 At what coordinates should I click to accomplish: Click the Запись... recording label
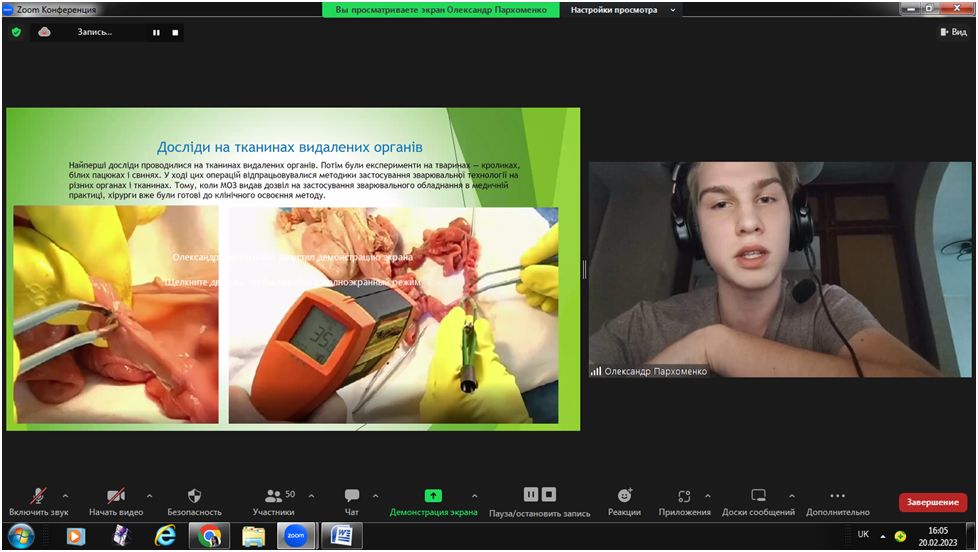95,32
